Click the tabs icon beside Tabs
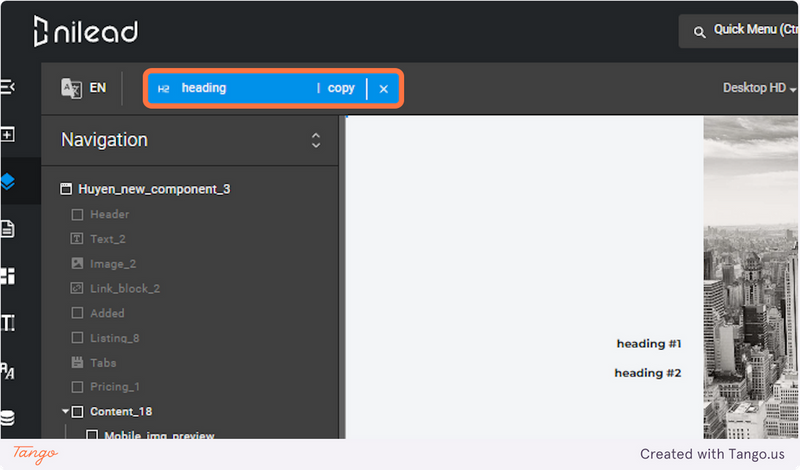This screenshot has width=800, height=470. 77,362
